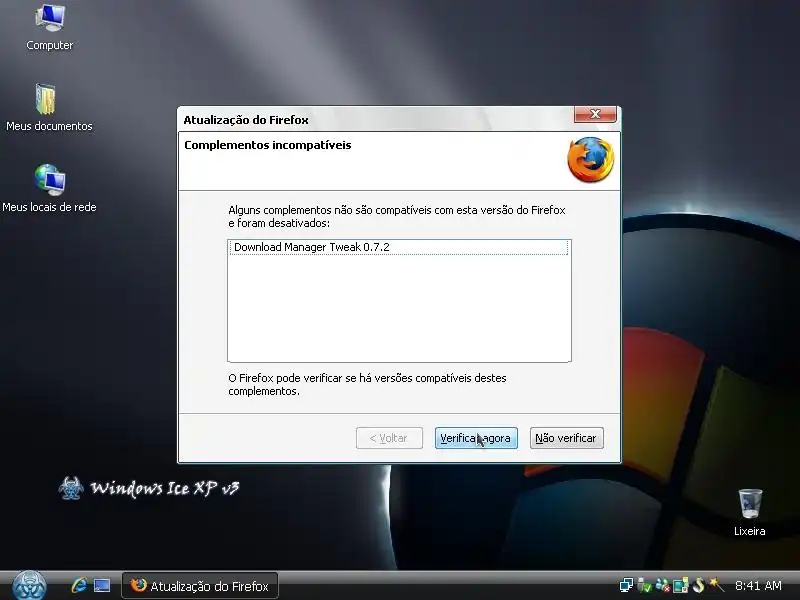Select the Meus documentos desktop icon

tap(49, 108)
